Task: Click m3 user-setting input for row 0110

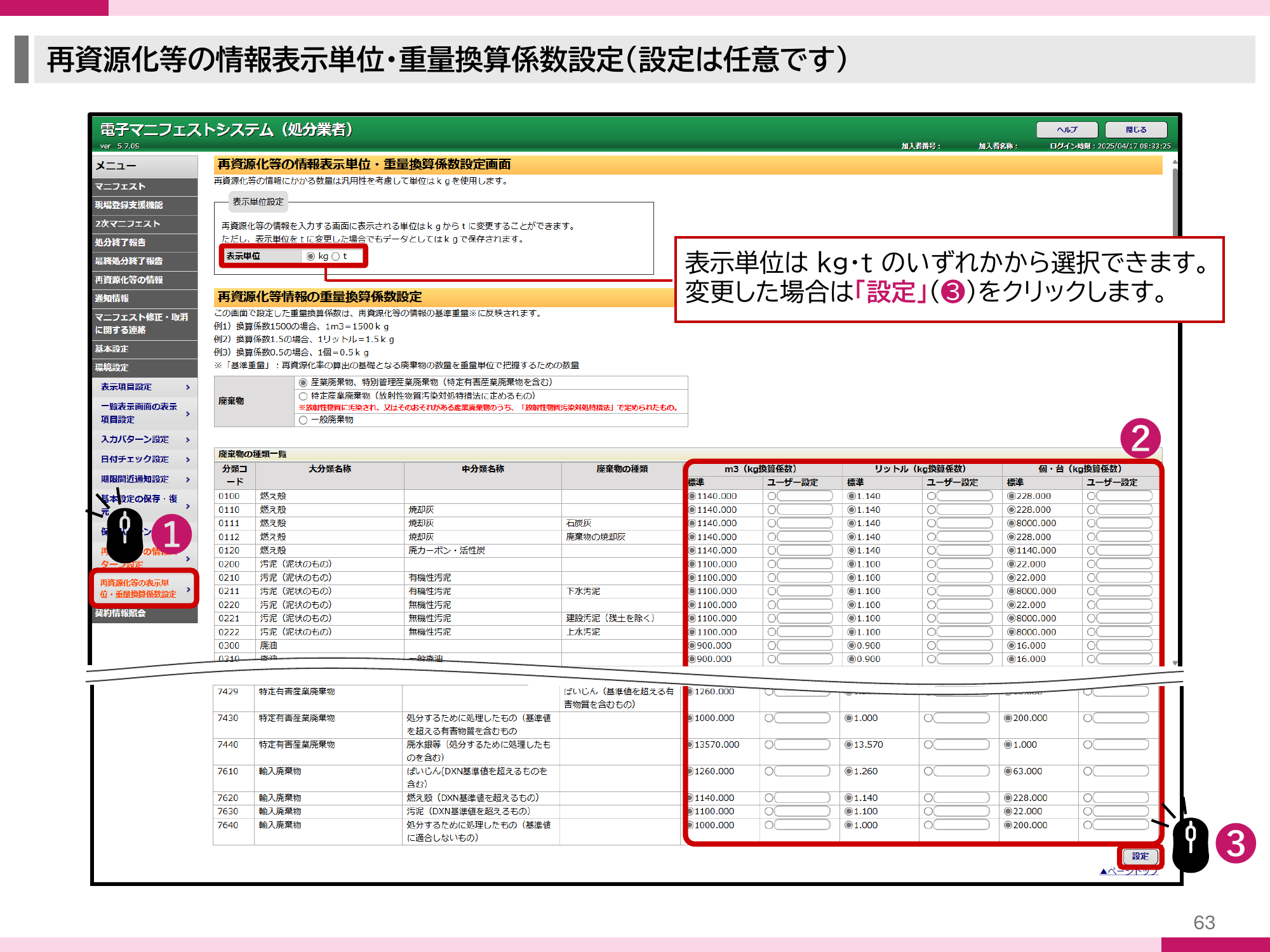Action: [805, 510]
